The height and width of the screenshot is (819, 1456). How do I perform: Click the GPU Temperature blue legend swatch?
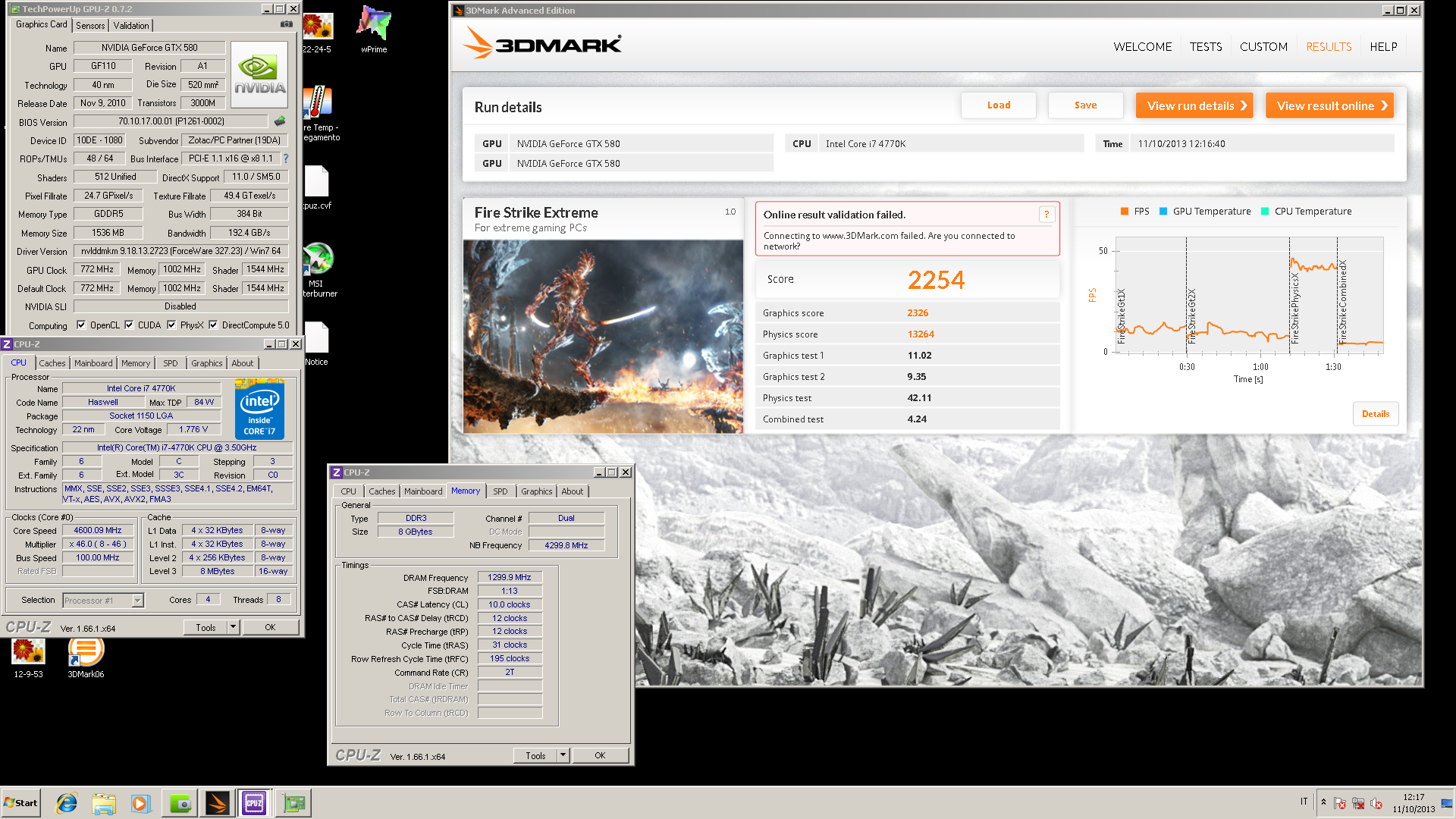click(1163, 212)
